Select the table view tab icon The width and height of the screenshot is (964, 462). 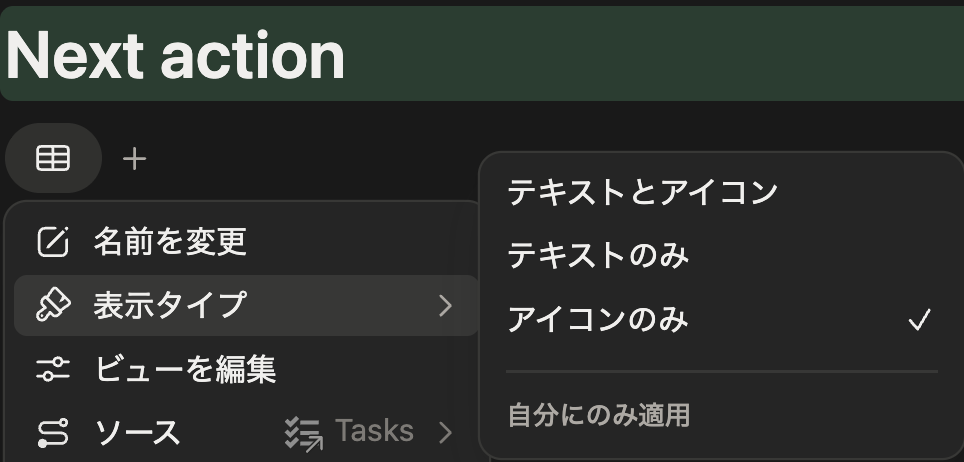tap(53, 158)
